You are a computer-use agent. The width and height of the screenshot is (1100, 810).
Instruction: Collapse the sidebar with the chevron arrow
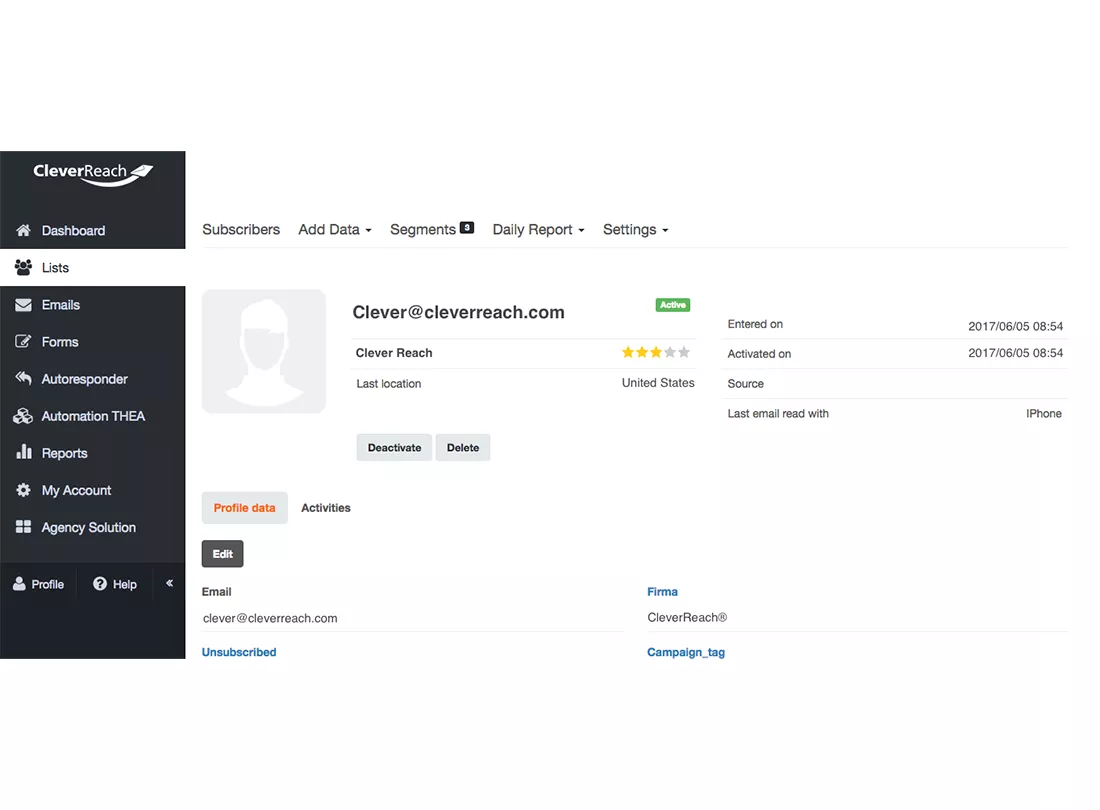click(x=168, y=582)
